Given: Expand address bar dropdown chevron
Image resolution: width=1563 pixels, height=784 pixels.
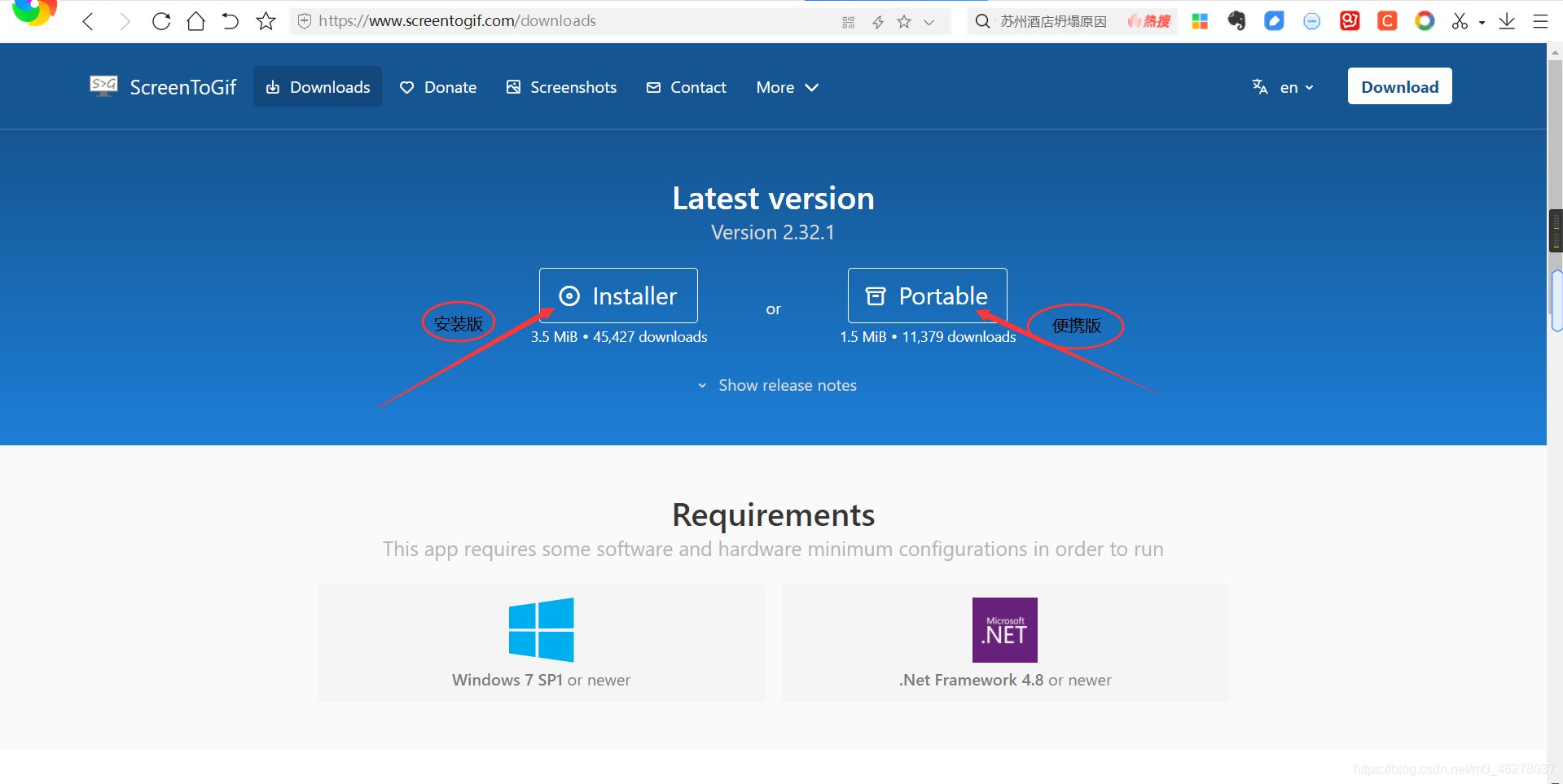Looking at the screenshot, I should coord(929,22).
